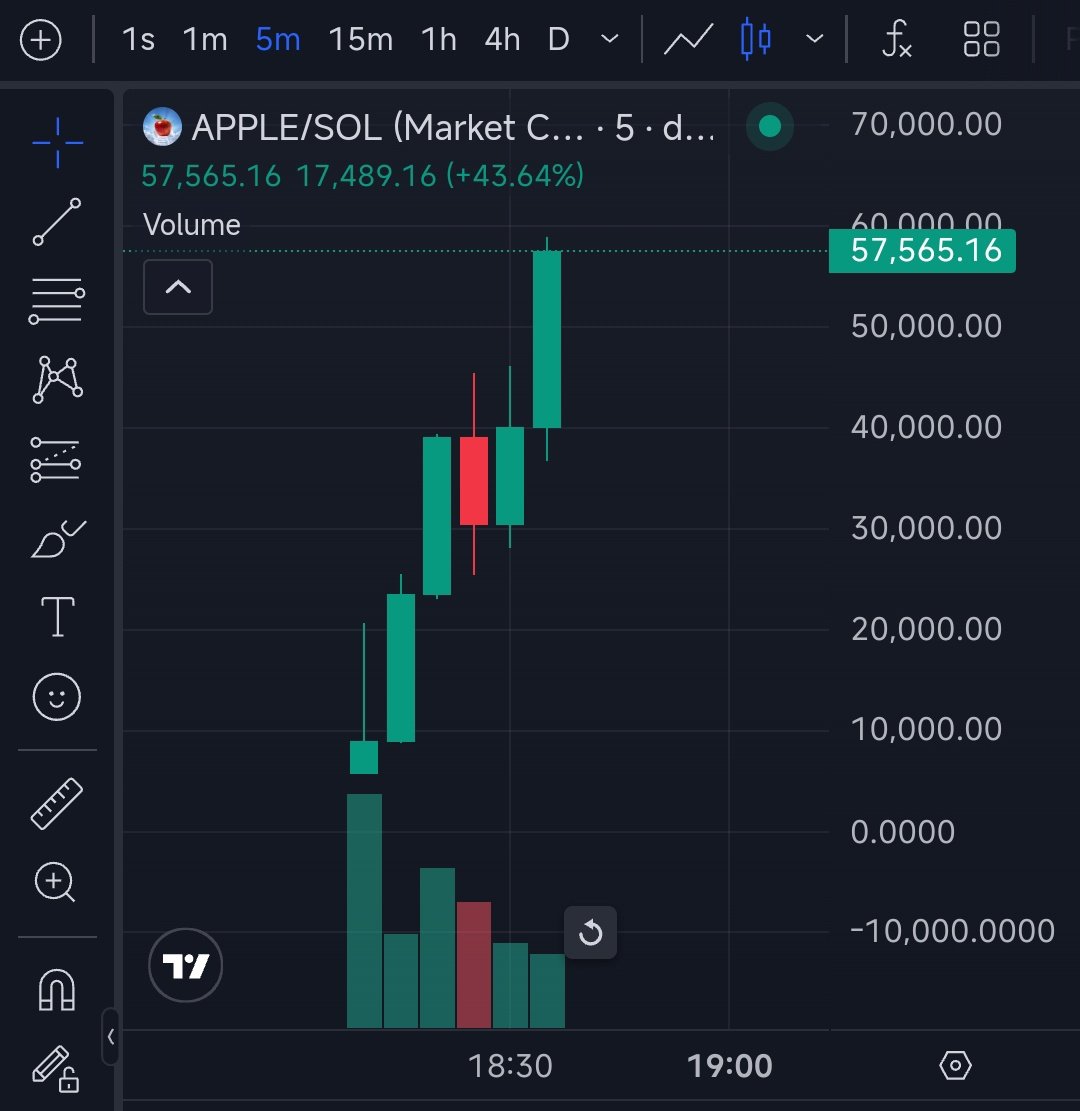Switch to 15m timeframe
Image resolution: width=1080 pixels, height=1111 pixels.
360,40
